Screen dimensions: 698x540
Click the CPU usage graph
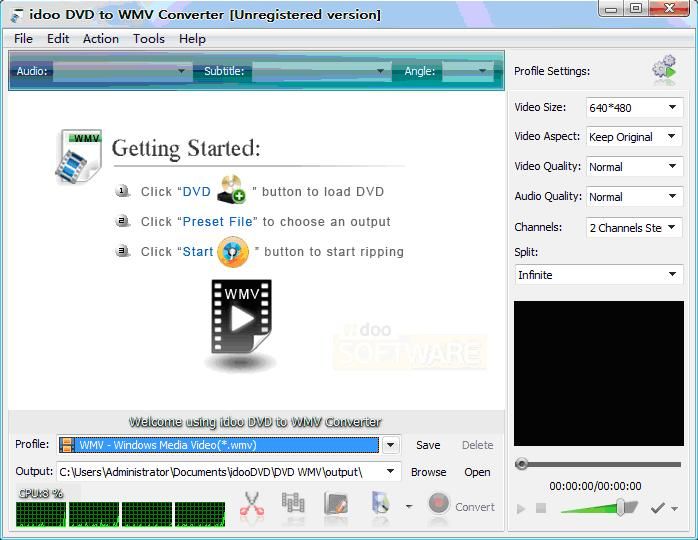tap(120, 514)
